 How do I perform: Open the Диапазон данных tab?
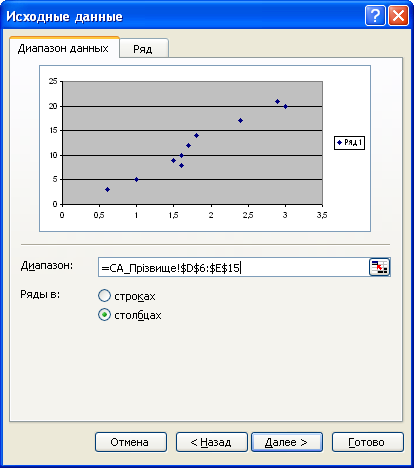point(64,48)
